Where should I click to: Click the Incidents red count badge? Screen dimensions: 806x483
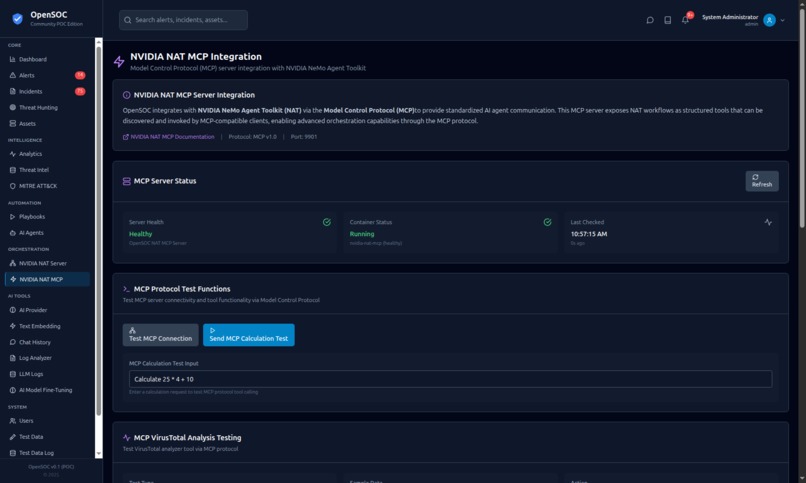click(80, 91)
